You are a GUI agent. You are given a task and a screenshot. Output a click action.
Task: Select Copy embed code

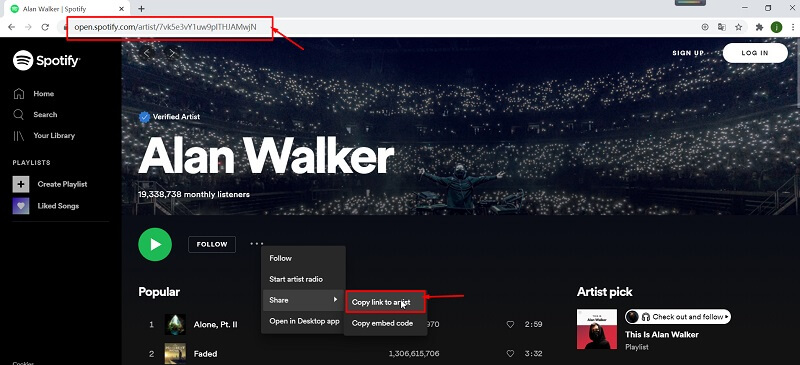click(x=385, y=323)
